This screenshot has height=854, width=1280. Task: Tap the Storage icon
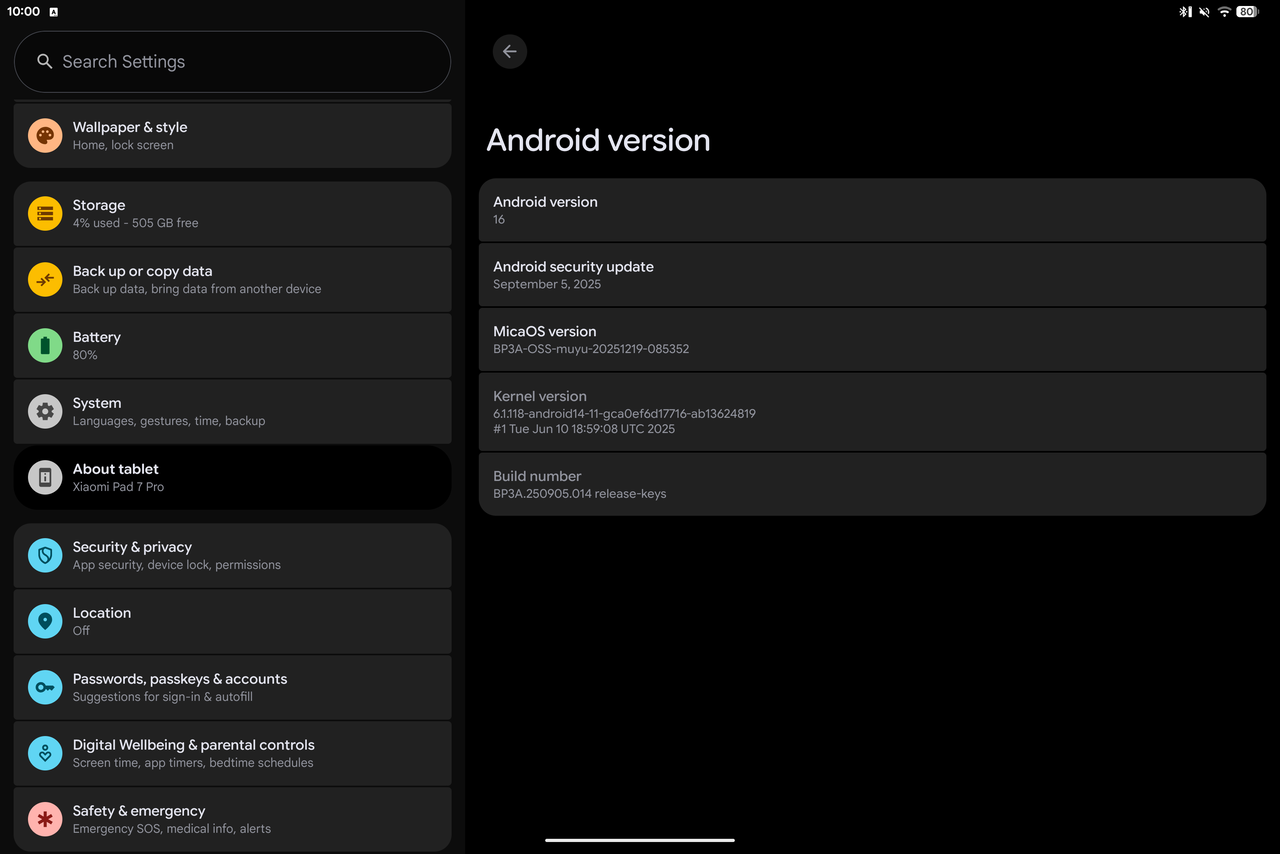tap(45, 213)
